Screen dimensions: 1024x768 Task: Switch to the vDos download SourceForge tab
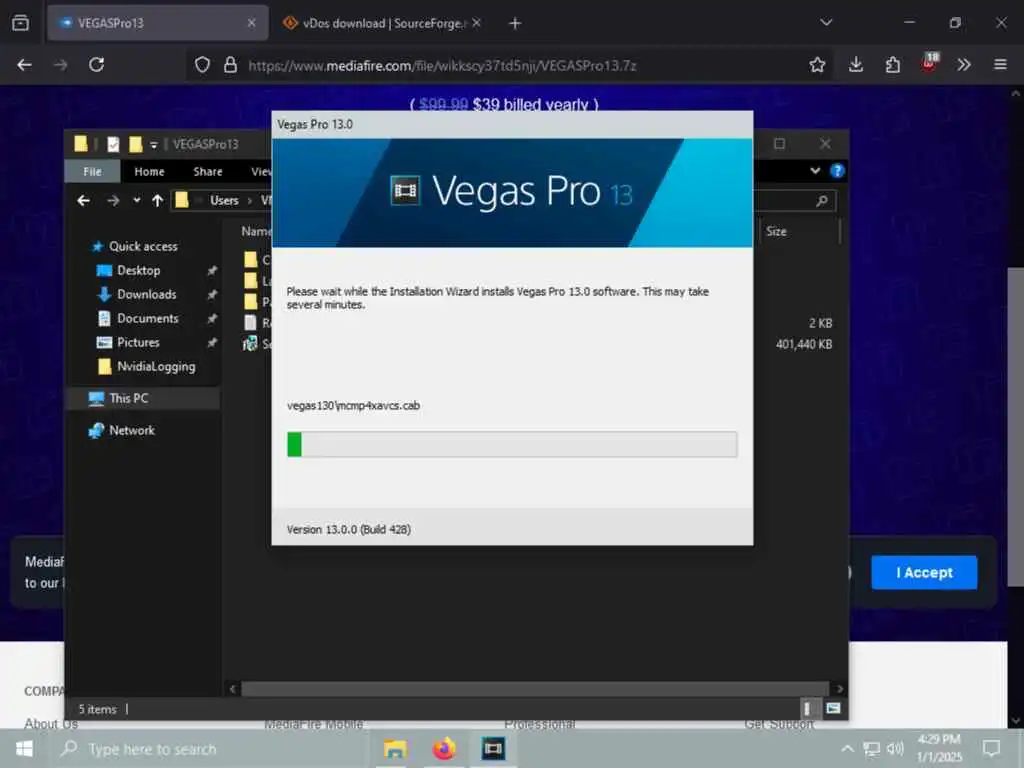pyautogui.click(x=382, y=24)
